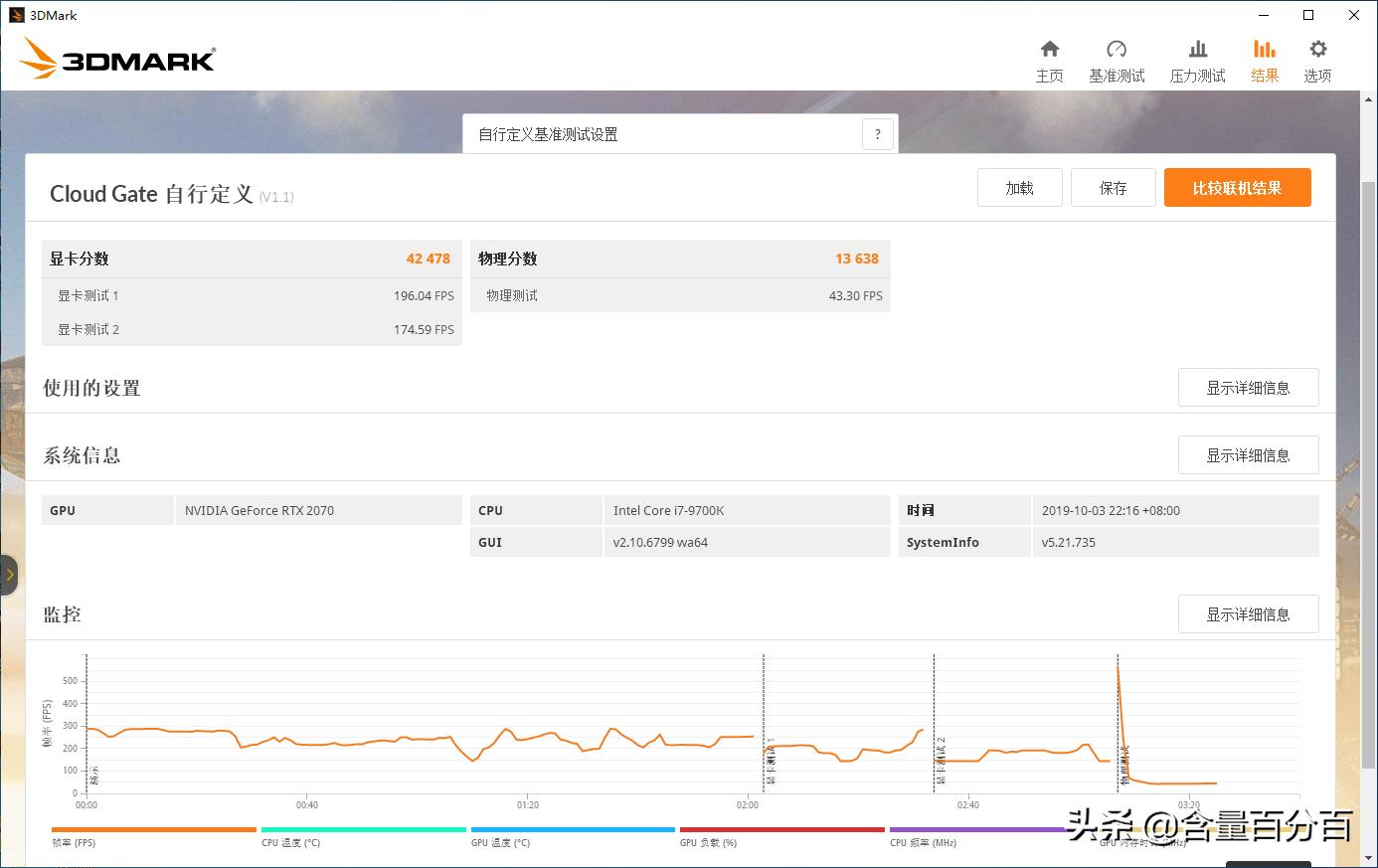Click the 结果 results bar-chart icon
The height and width of the screenshot is (868, 1378).
pos(1264,48)
